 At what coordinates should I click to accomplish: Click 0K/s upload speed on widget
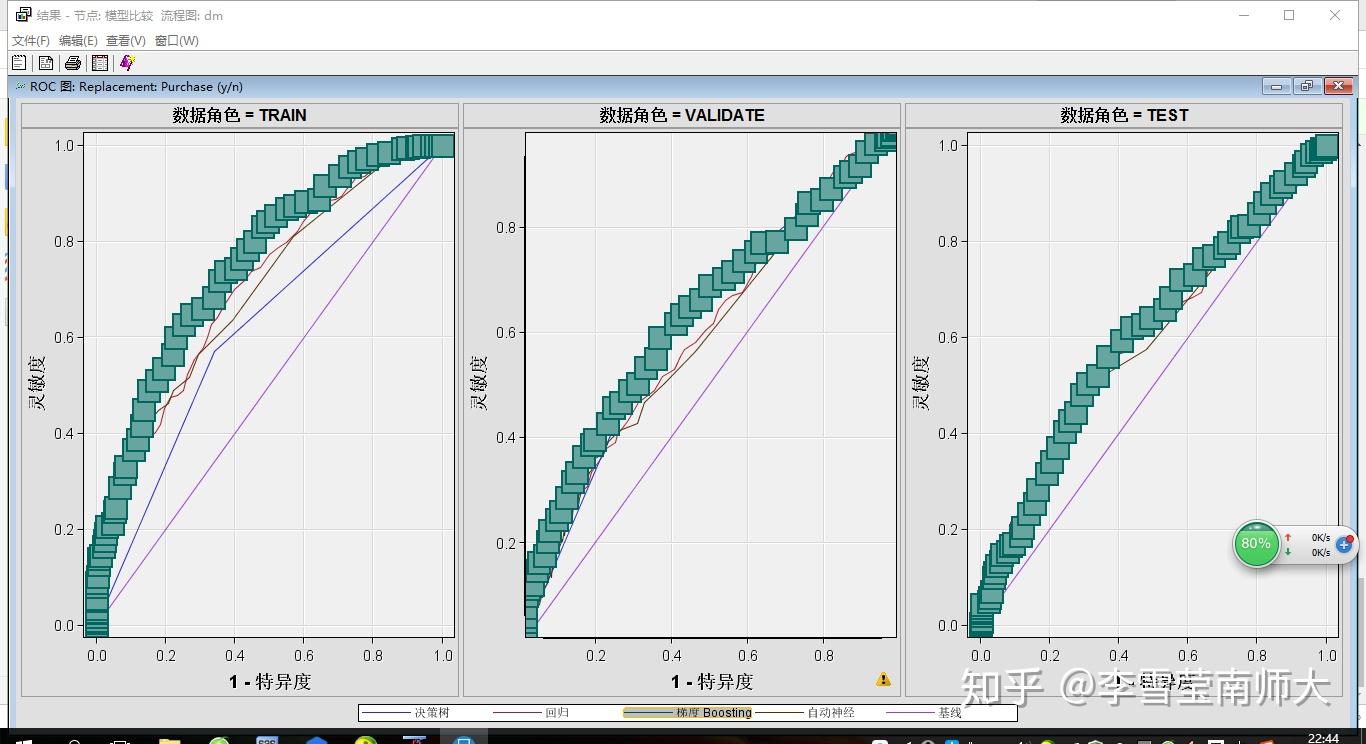coord(1321,538)
